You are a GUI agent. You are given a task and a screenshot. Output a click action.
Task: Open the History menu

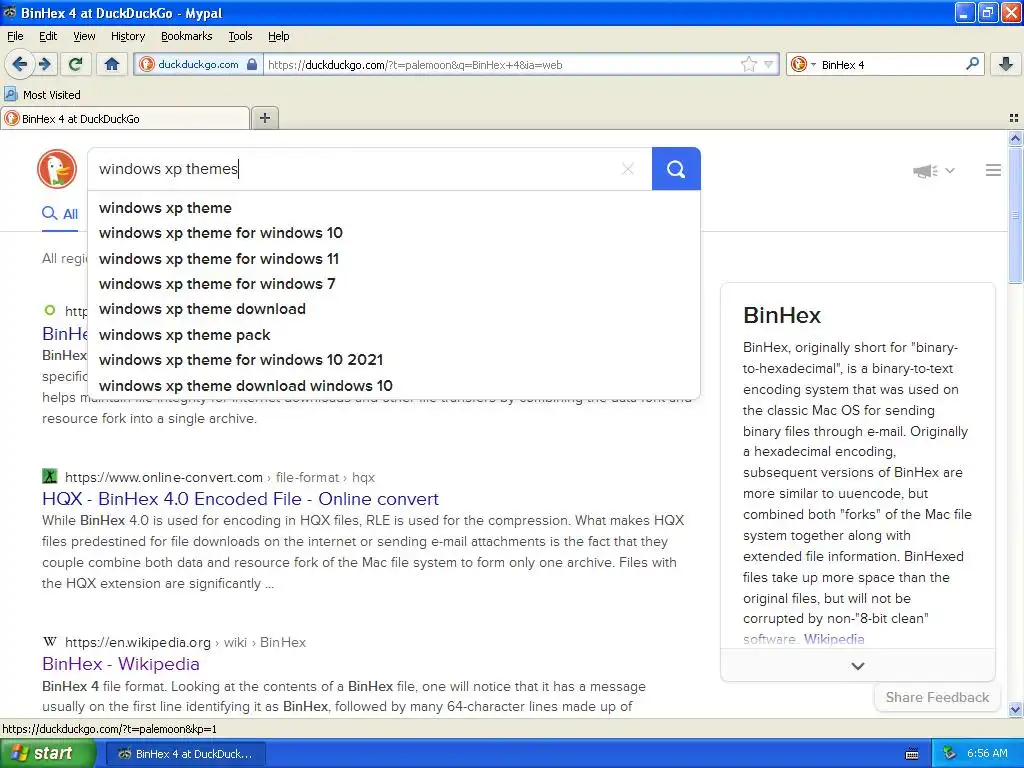tap(127, 36)
